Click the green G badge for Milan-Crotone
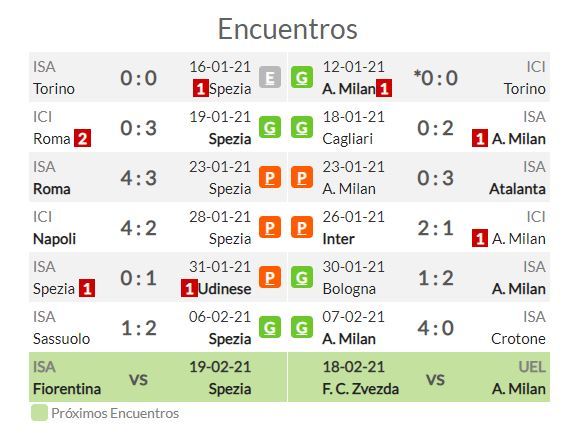The height and width of the screenshot is (437, 585). [302, 327]
